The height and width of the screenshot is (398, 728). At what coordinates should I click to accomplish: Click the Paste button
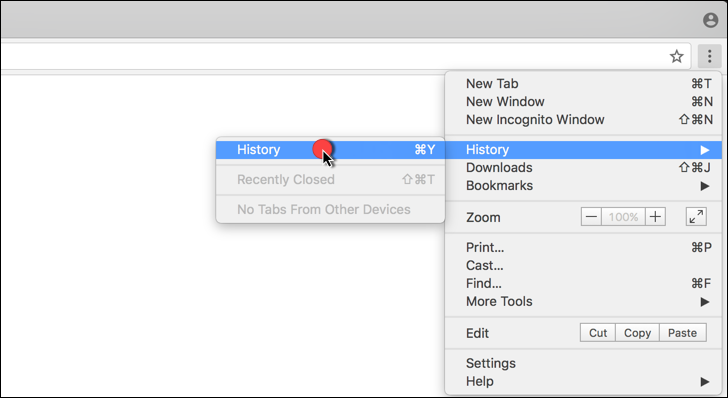point(682,333)
